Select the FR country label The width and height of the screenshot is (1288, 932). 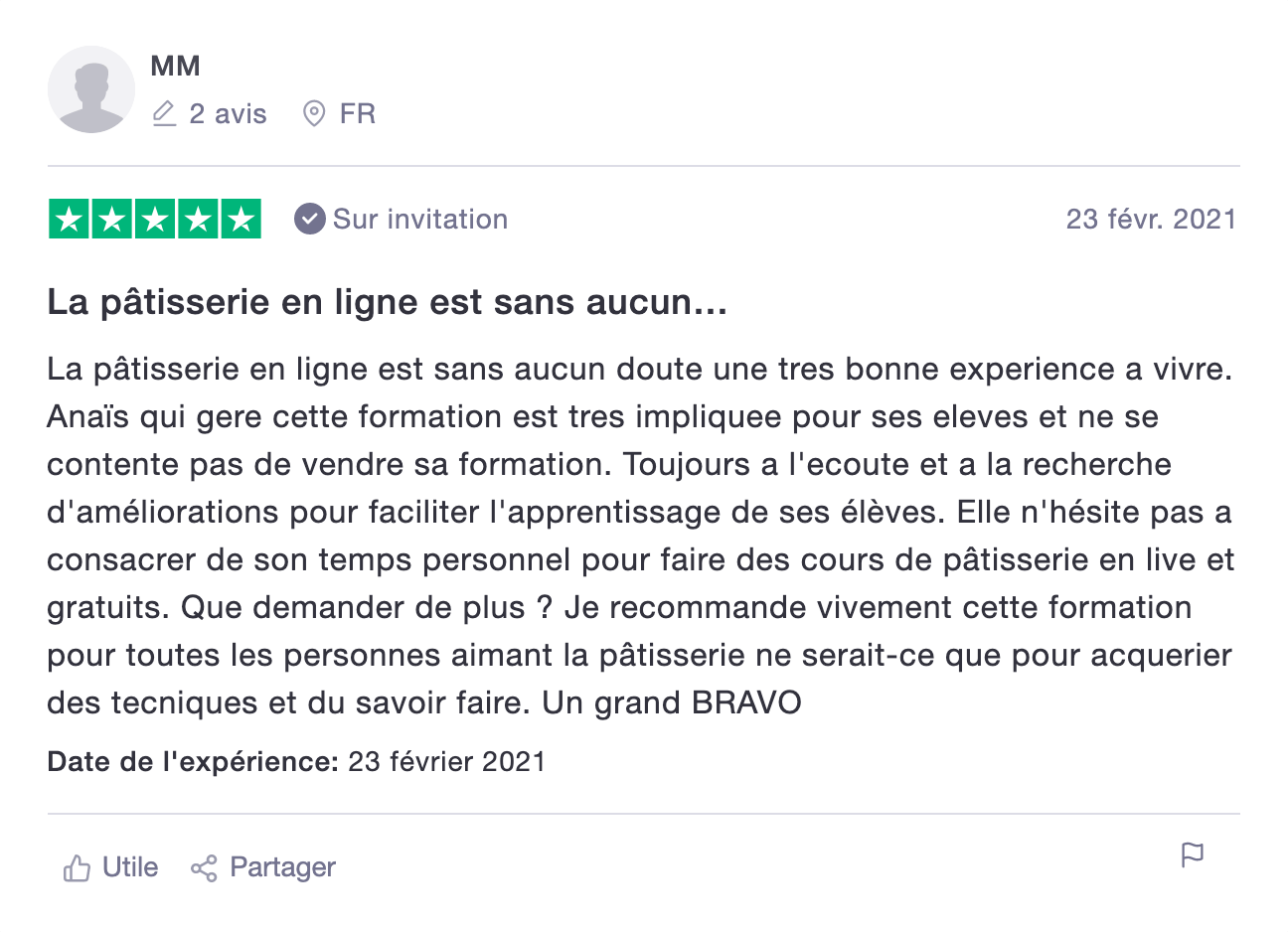(358, 113)
